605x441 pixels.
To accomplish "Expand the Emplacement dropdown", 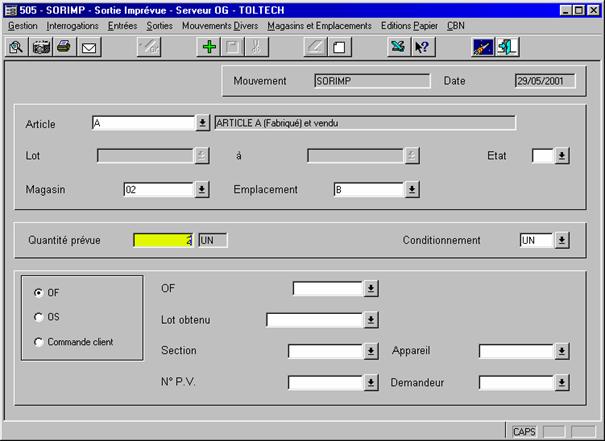I will click(411, 188).
